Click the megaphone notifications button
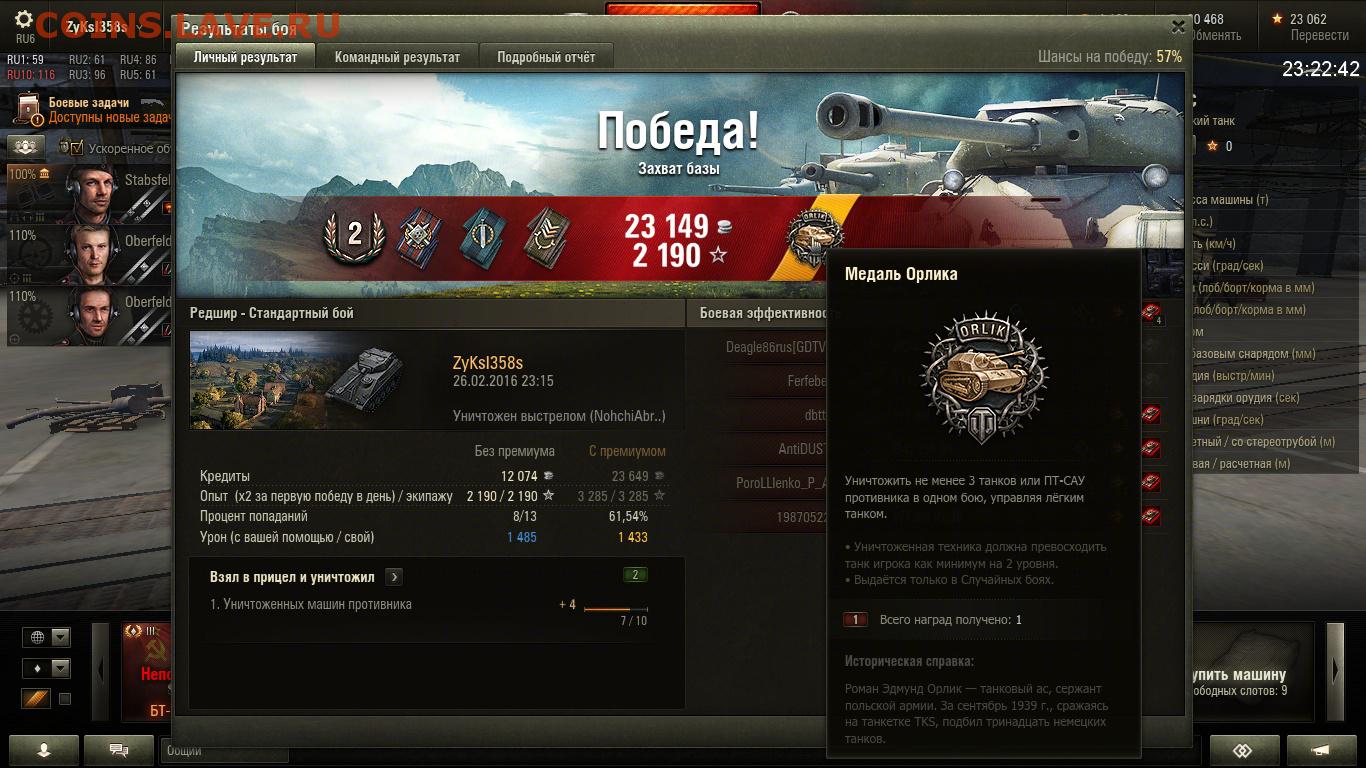Viewport: 1366px width, 768px height. point(1321,750)
